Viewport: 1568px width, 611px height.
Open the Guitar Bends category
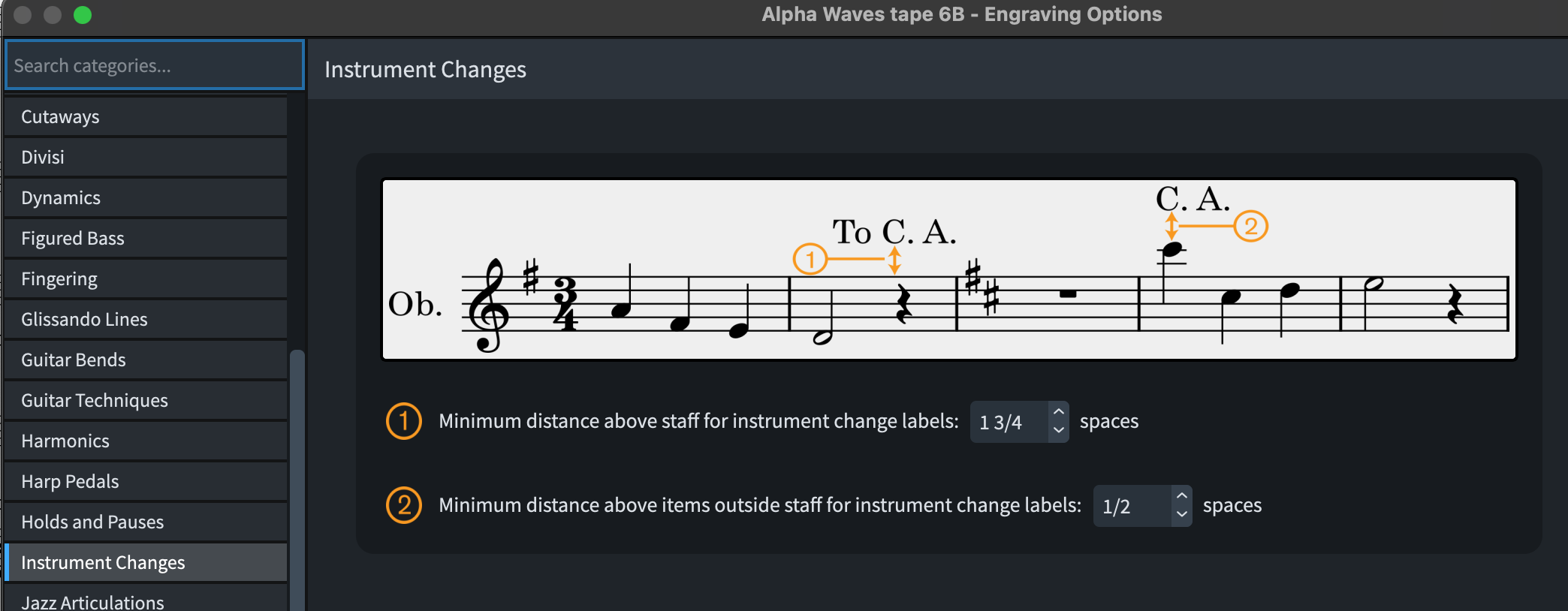(x=146, y=360)
